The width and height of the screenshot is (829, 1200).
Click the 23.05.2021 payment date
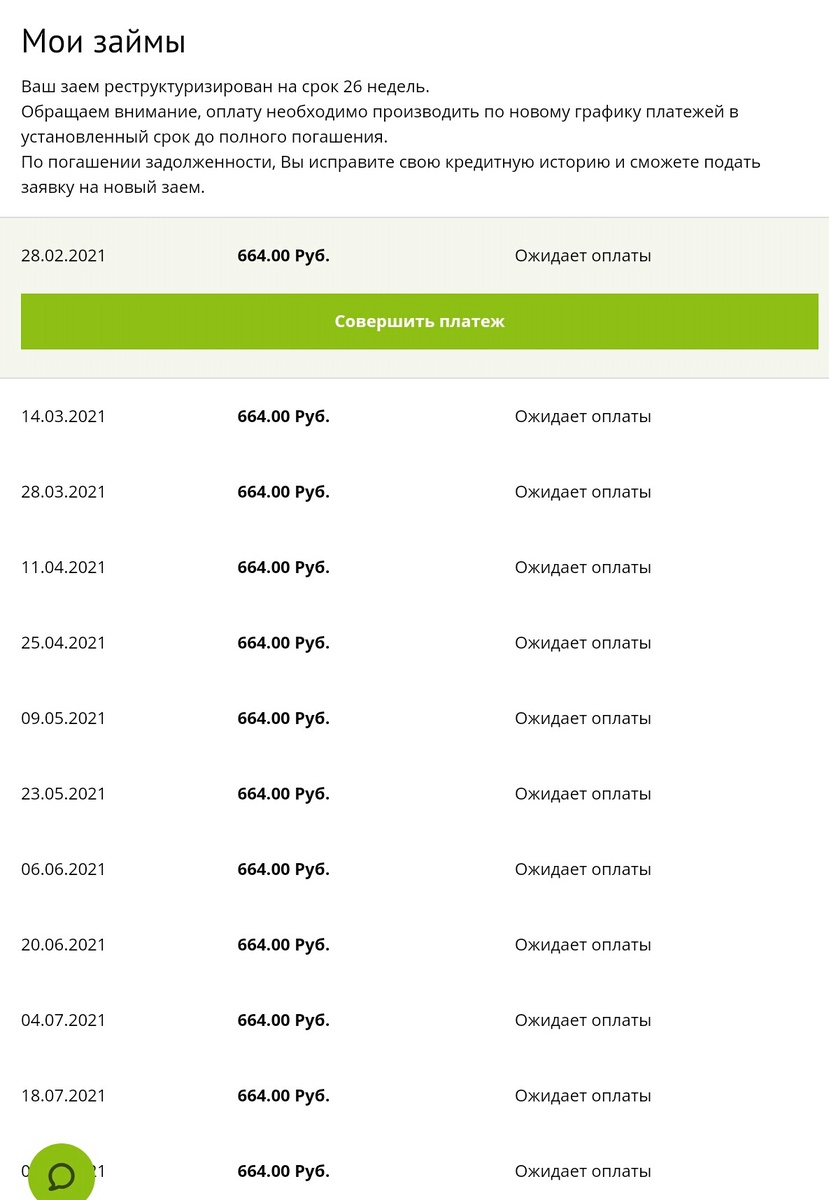pyautogui.click(x=63, y=794)
